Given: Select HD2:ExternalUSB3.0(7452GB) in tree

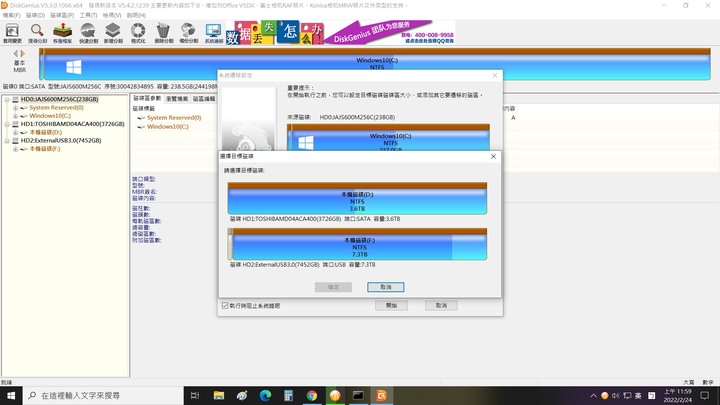Looking at the screenshot, I should coord(61,141).
